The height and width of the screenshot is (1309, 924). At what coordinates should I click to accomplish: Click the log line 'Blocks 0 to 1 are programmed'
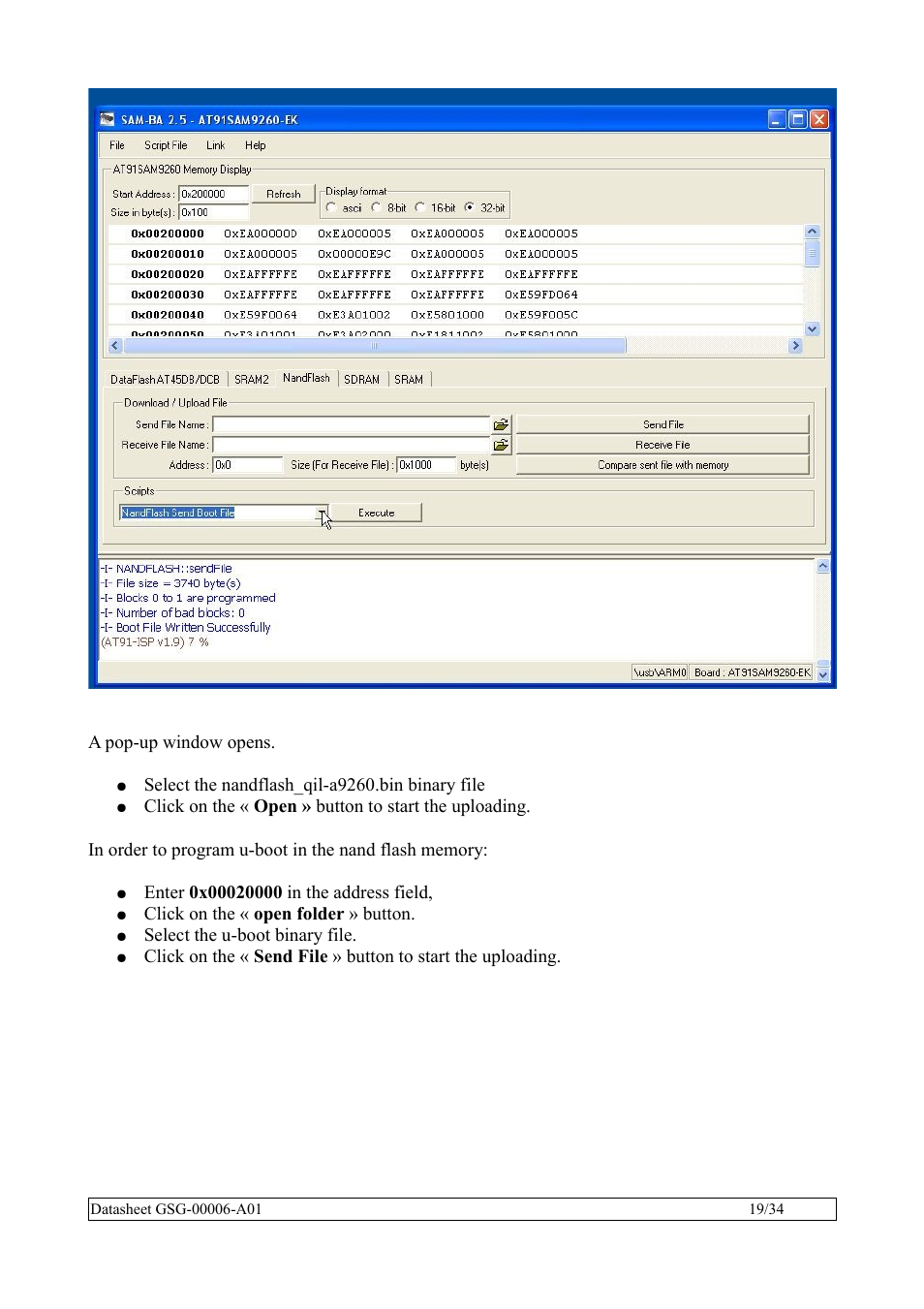[189, 598]
